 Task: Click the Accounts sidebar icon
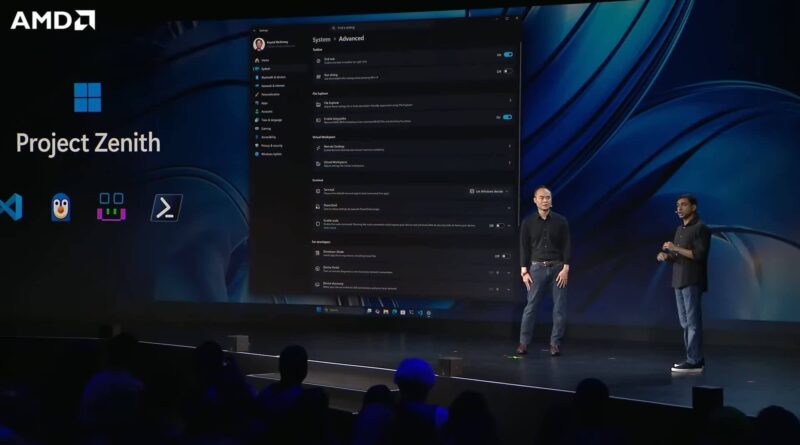[257, 111]
